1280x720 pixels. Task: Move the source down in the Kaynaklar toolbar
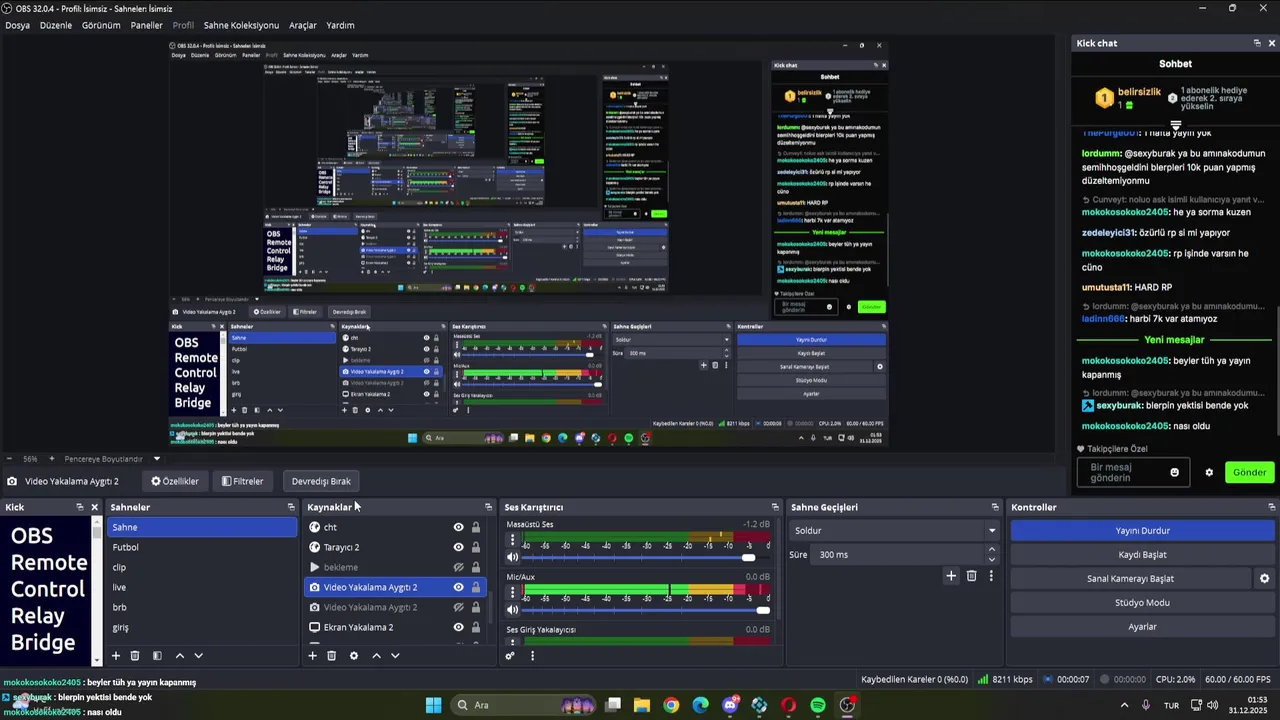[x=395, y=656]
